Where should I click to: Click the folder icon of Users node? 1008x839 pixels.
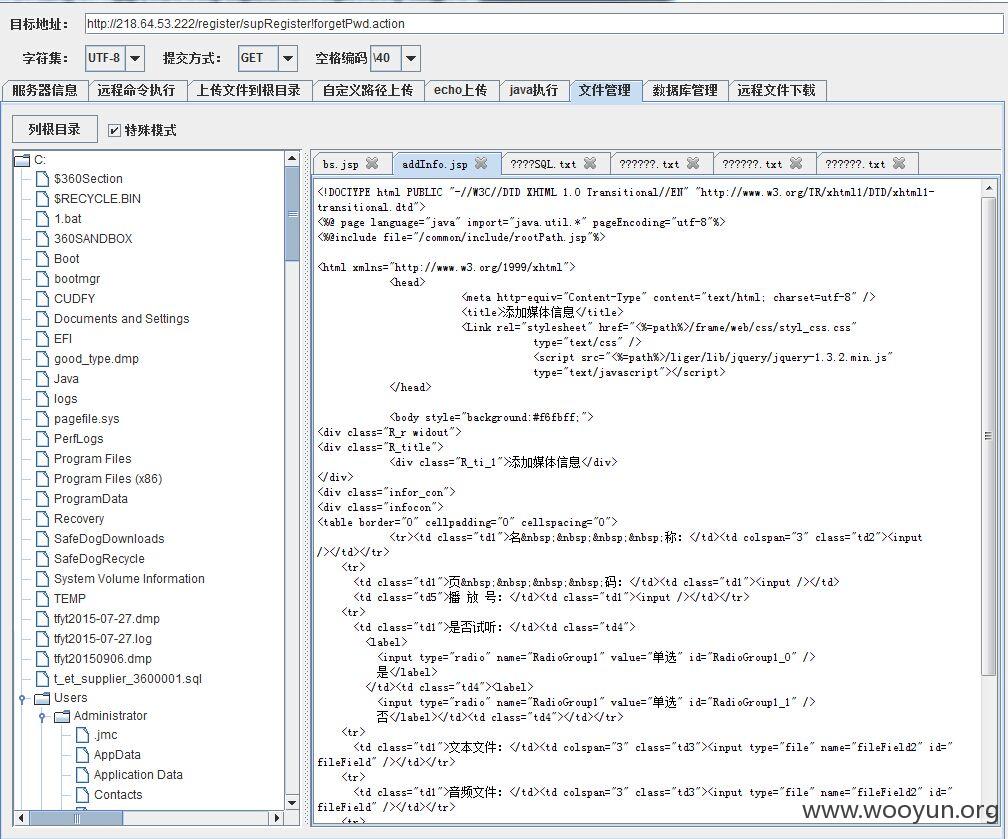pyautogui.click(x=42, y=698)
